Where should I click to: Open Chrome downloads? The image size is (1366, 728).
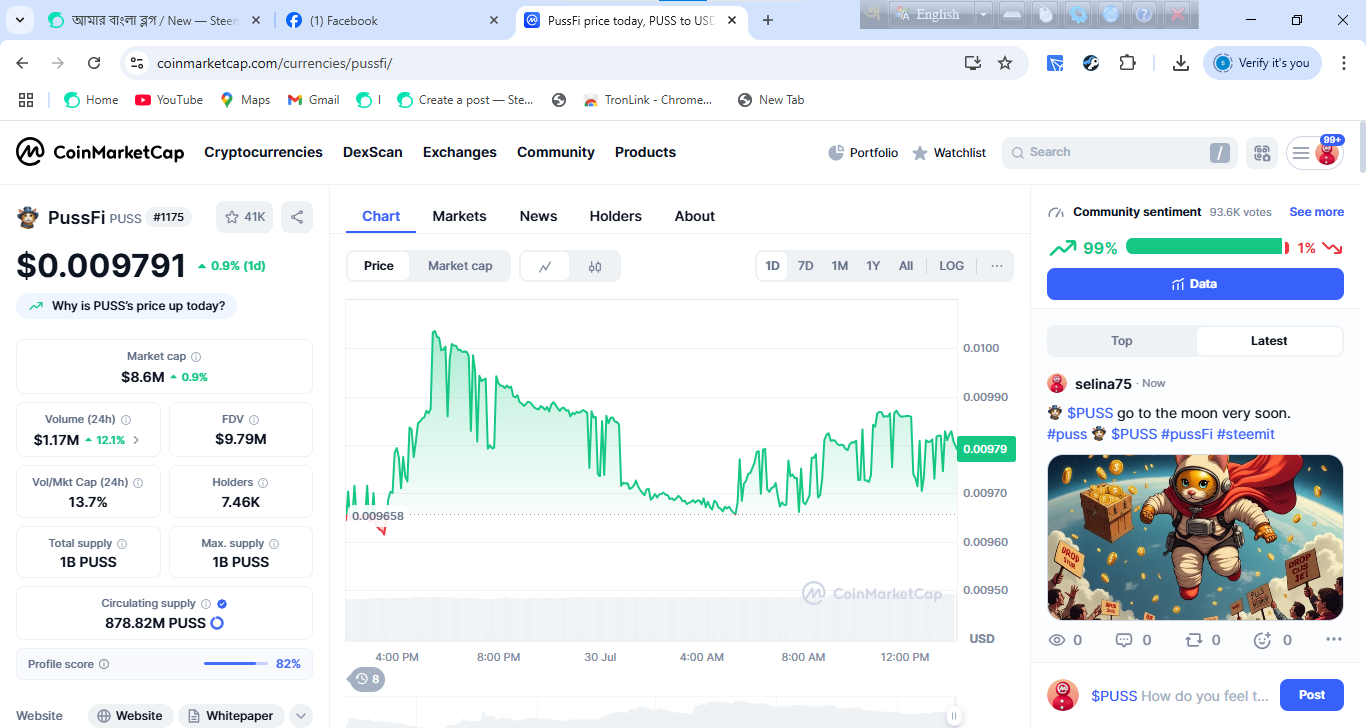pos(1181,63)
